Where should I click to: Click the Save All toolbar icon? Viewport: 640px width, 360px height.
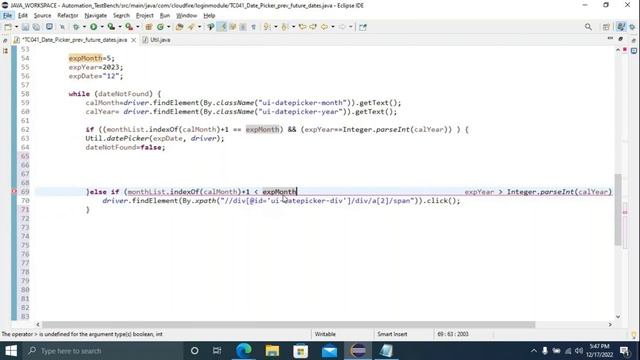pos(36,27)
